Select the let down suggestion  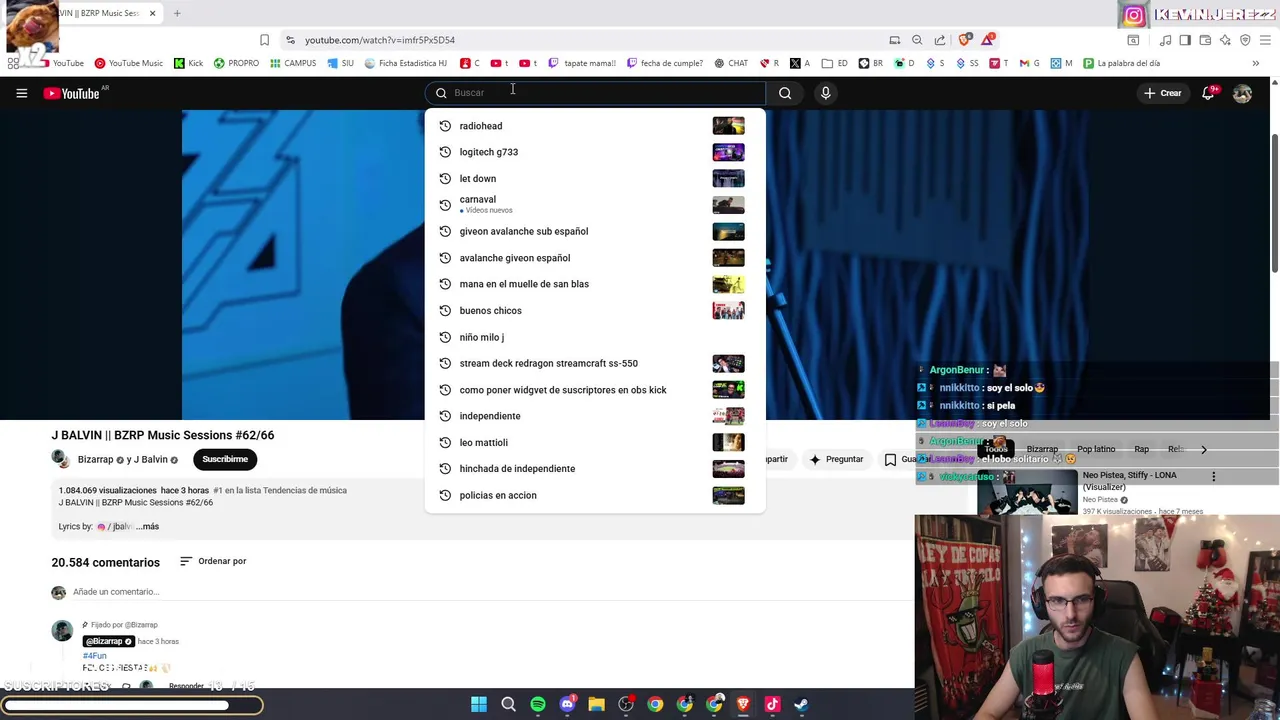coord(595,179)
